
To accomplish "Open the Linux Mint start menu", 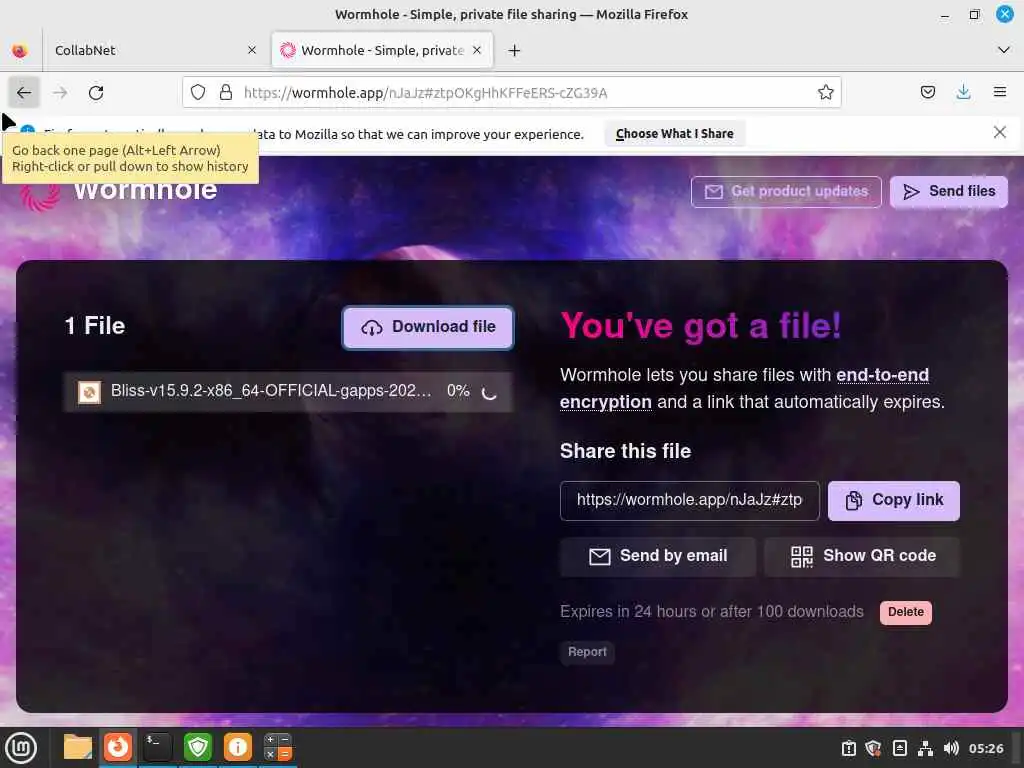I will point(21,748).
